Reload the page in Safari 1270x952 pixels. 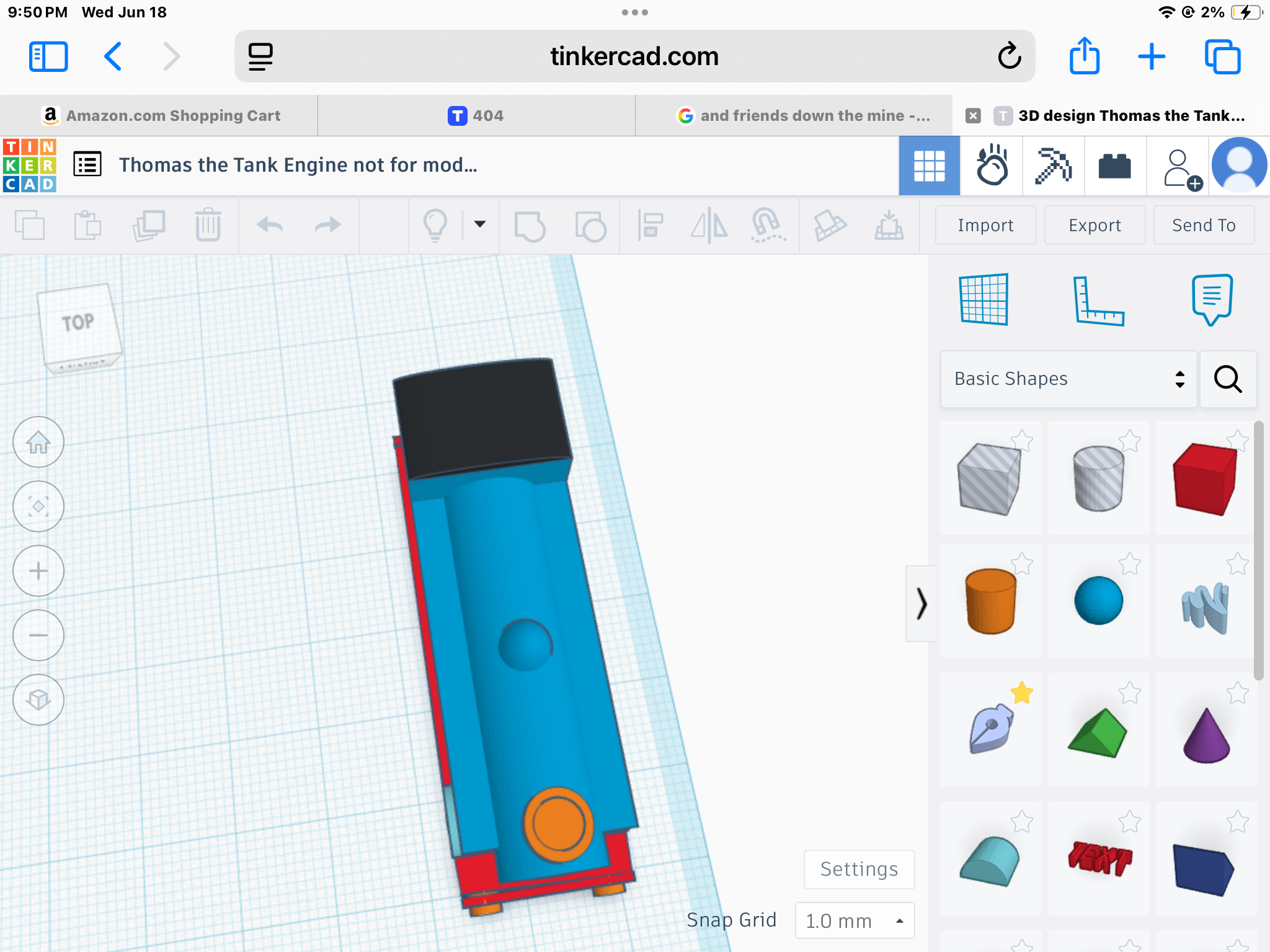(1009, 56)
